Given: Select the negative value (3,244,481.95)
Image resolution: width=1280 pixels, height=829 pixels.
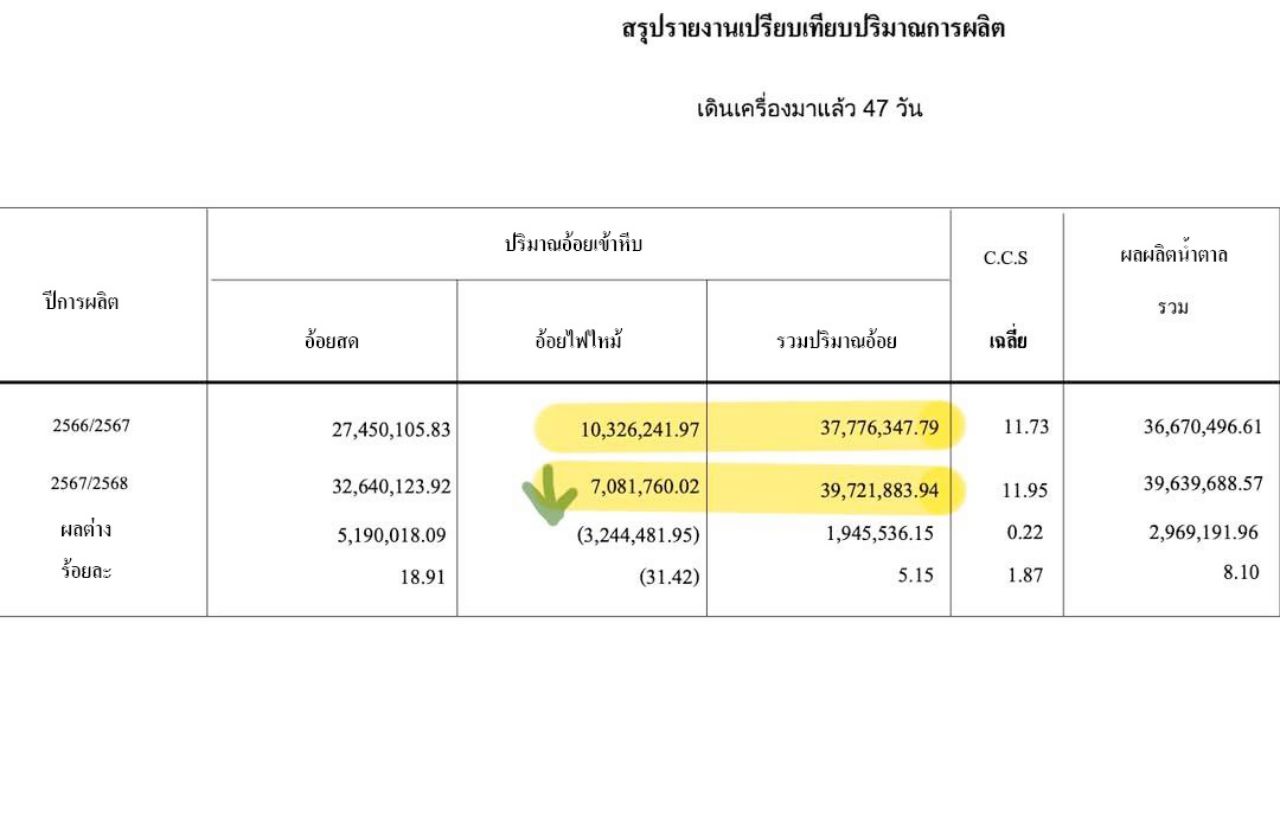Looking at the screenshot, I should pos(638,535).
